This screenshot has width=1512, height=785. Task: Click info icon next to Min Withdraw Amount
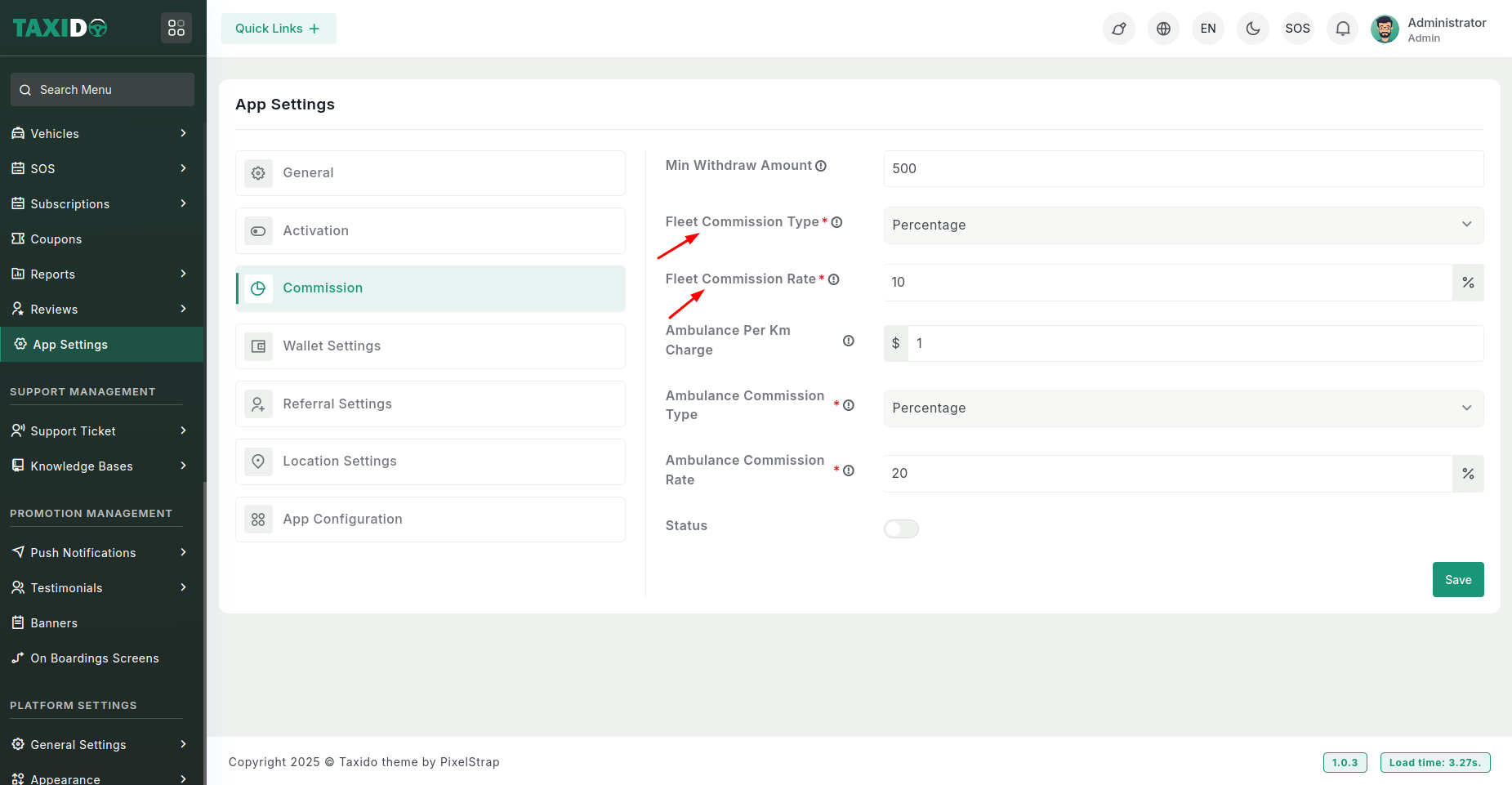[x=821, y=166]
